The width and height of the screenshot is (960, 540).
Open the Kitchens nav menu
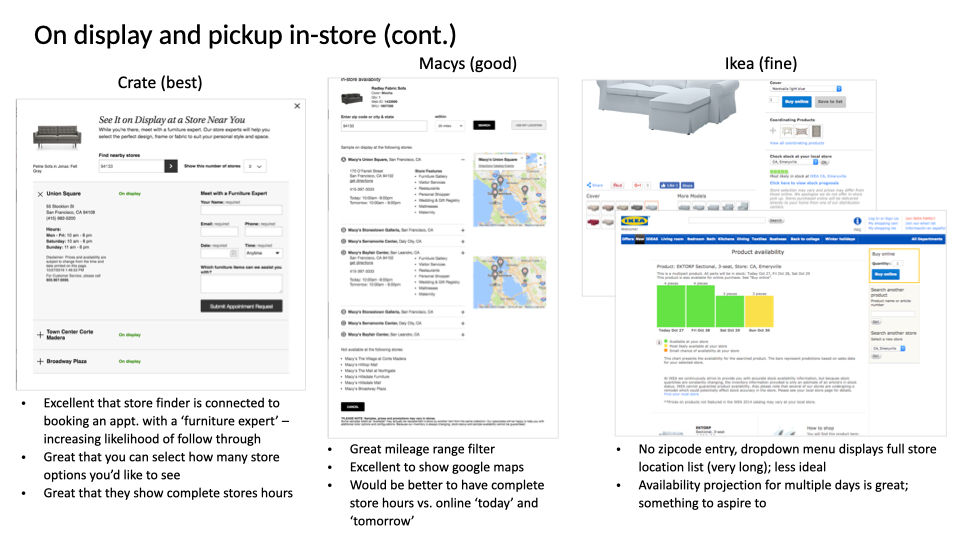[x=726, y=239]
